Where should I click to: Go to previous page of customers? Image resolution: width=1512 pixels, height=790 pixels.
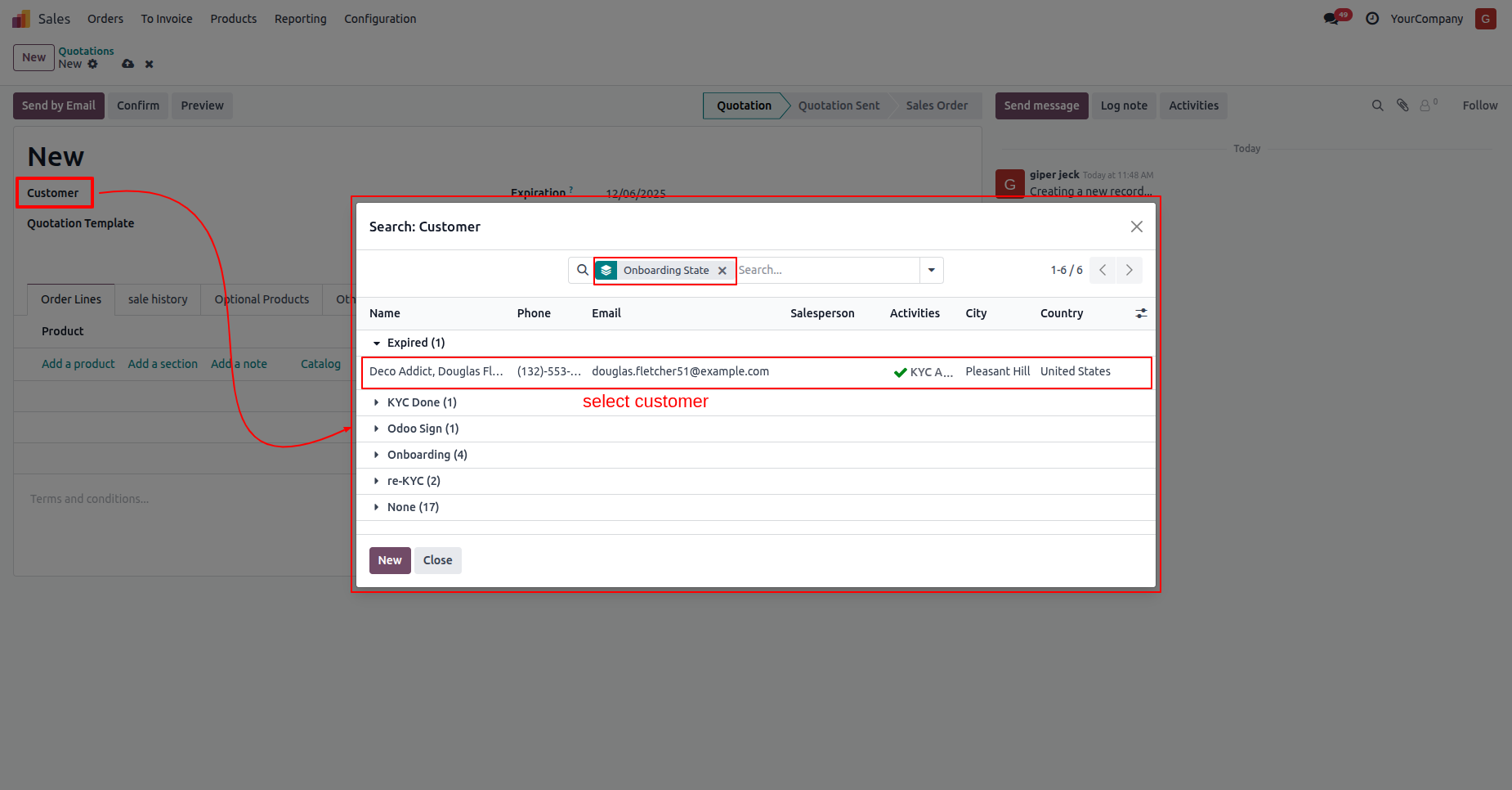(1103, 270)
